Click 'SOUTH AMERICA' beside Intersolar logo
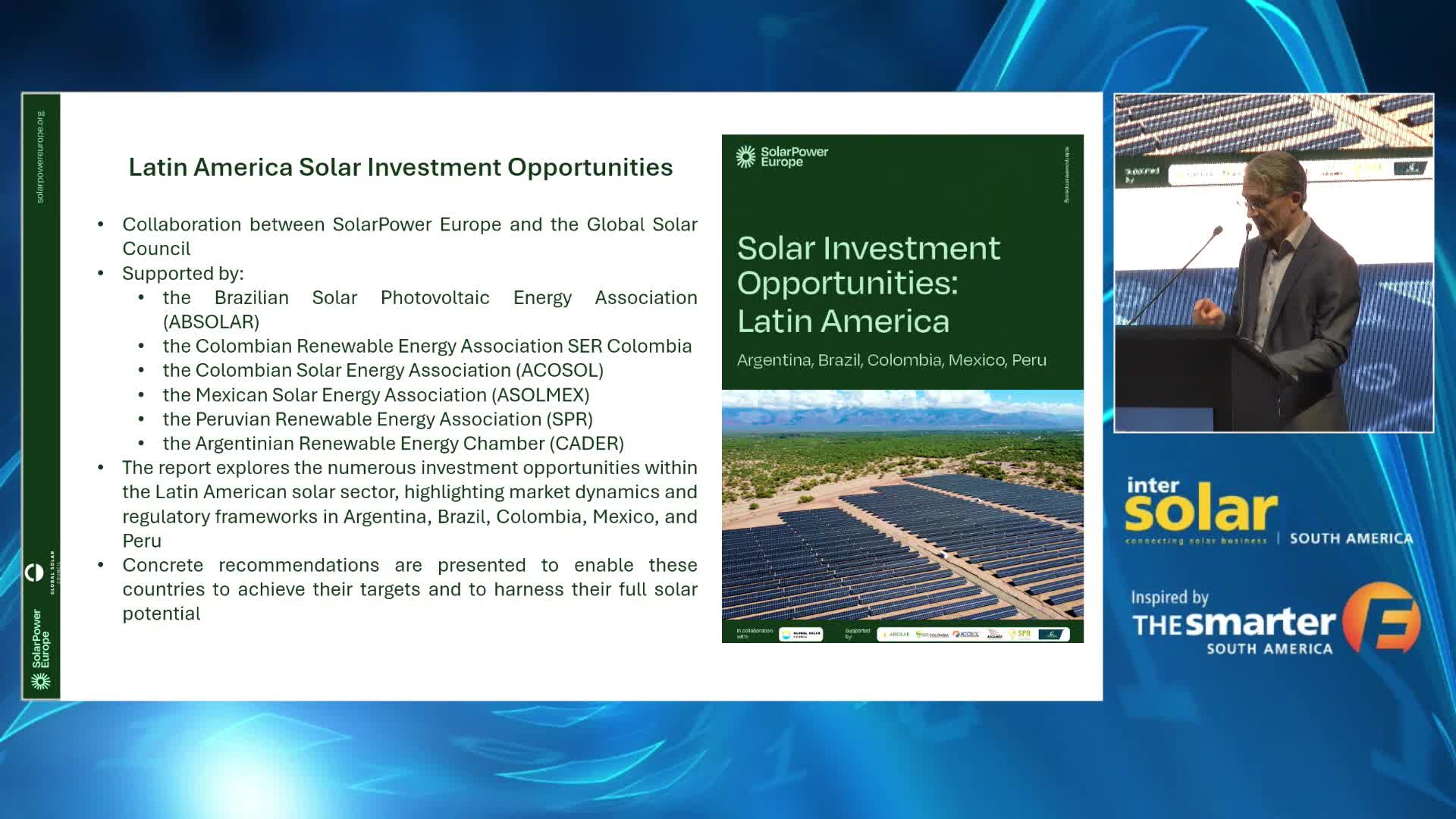 coord(1351,538)
